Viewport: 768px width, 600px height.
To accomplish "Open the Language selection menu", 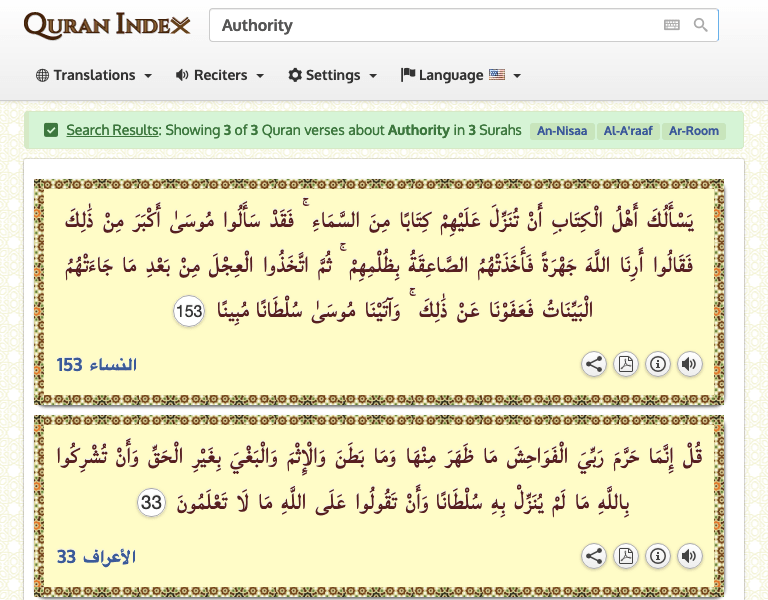I will [x=461, y=75].
